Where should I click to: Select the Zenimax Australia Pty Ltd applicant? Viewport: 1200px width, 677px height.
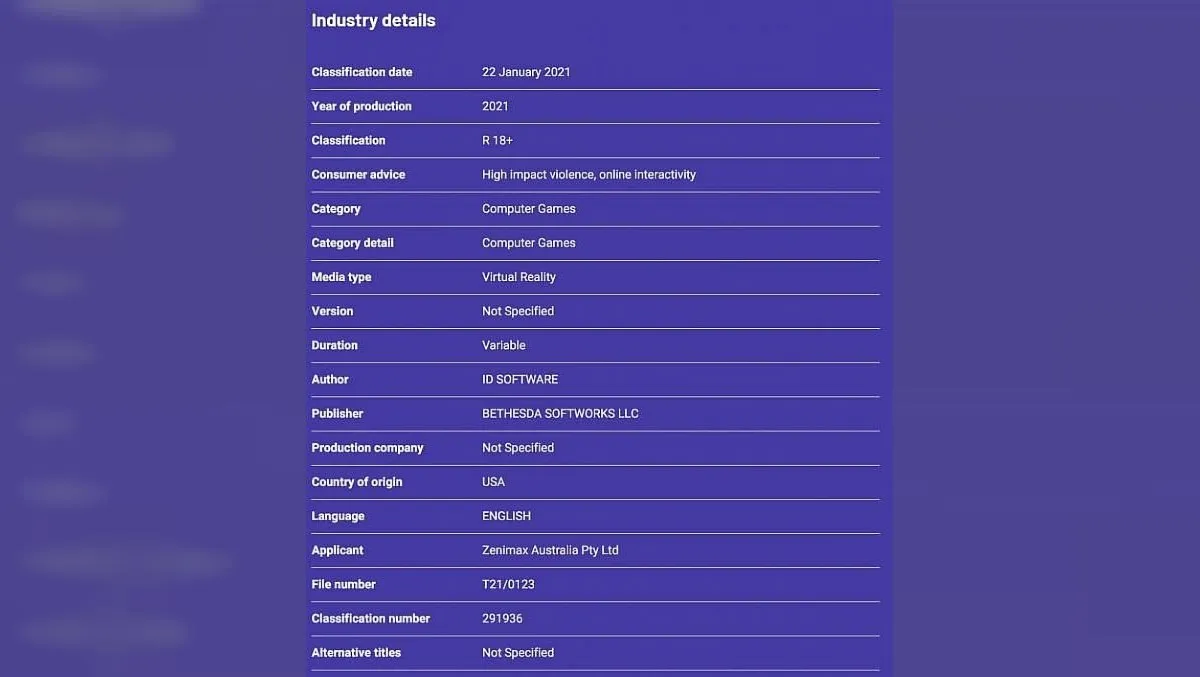tap(550, 550)
